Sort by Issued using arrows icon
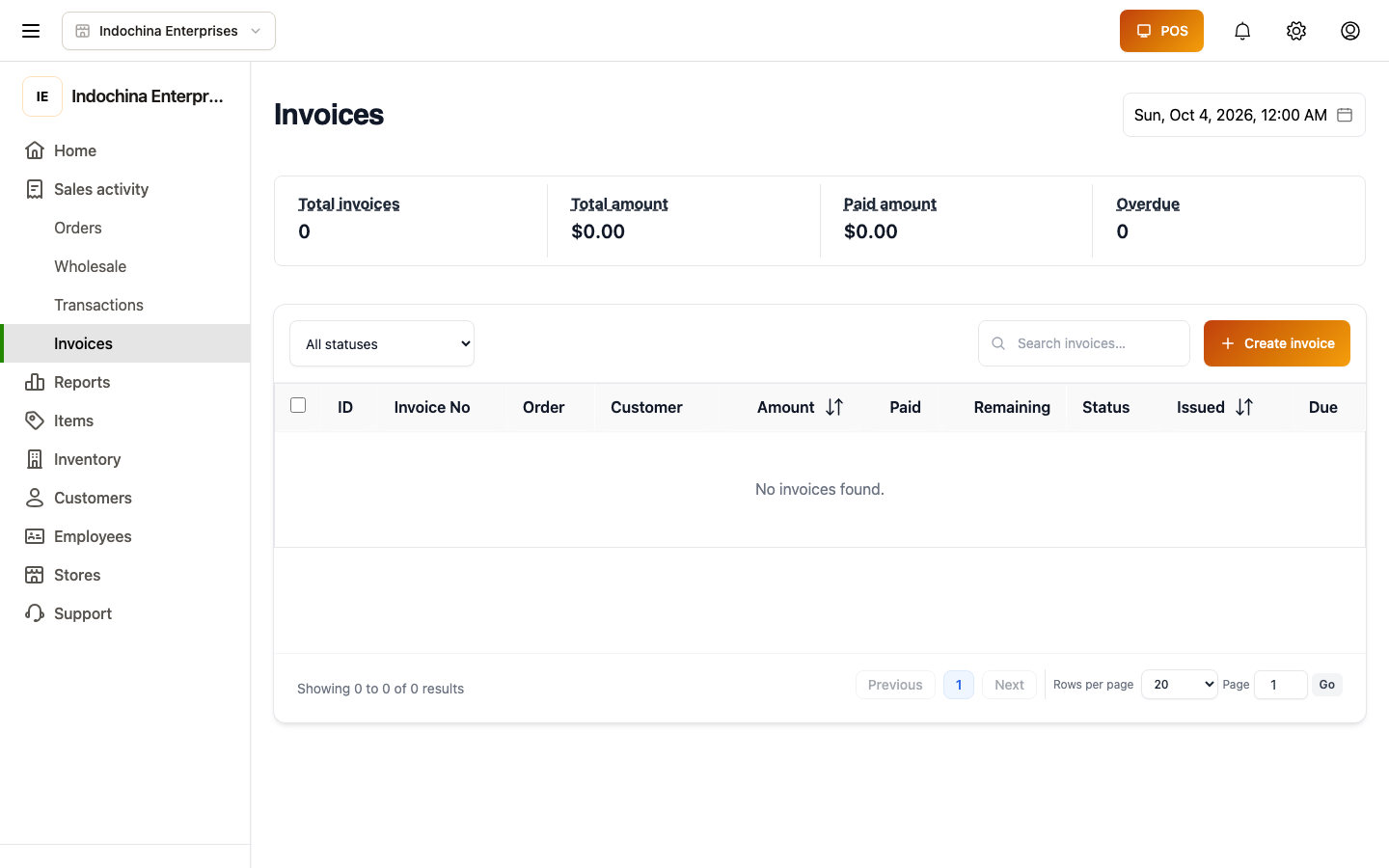 coord(1244,407)
